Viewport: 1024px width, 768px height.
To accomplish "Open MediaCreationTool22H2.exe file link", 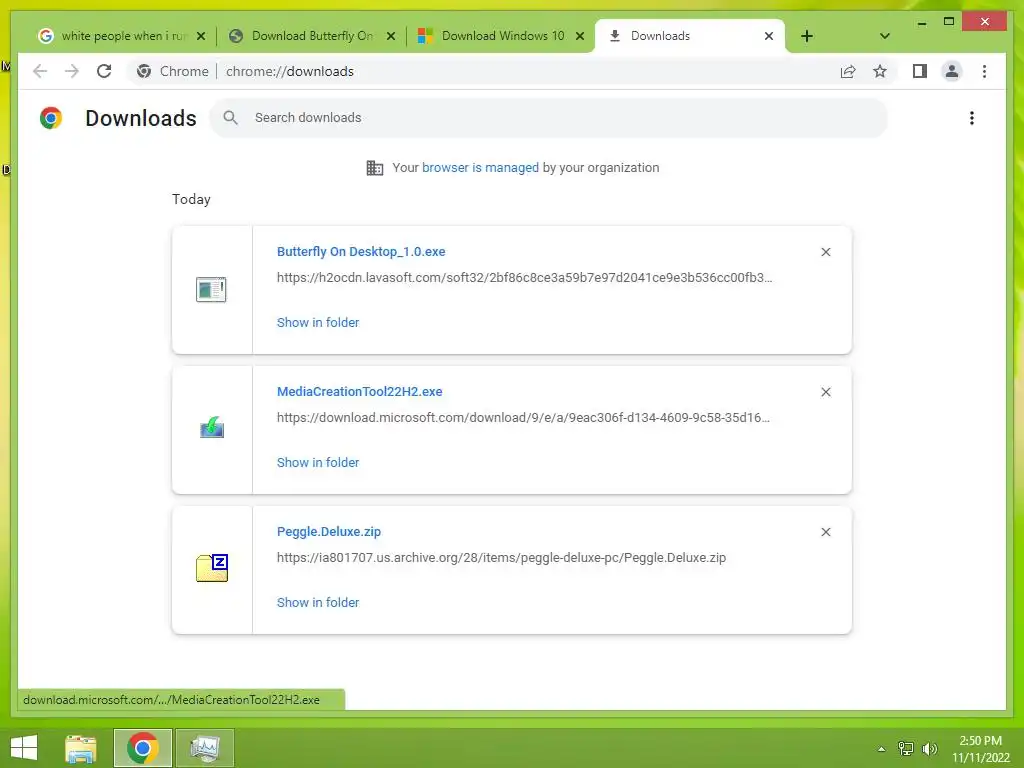I will 359,391.
